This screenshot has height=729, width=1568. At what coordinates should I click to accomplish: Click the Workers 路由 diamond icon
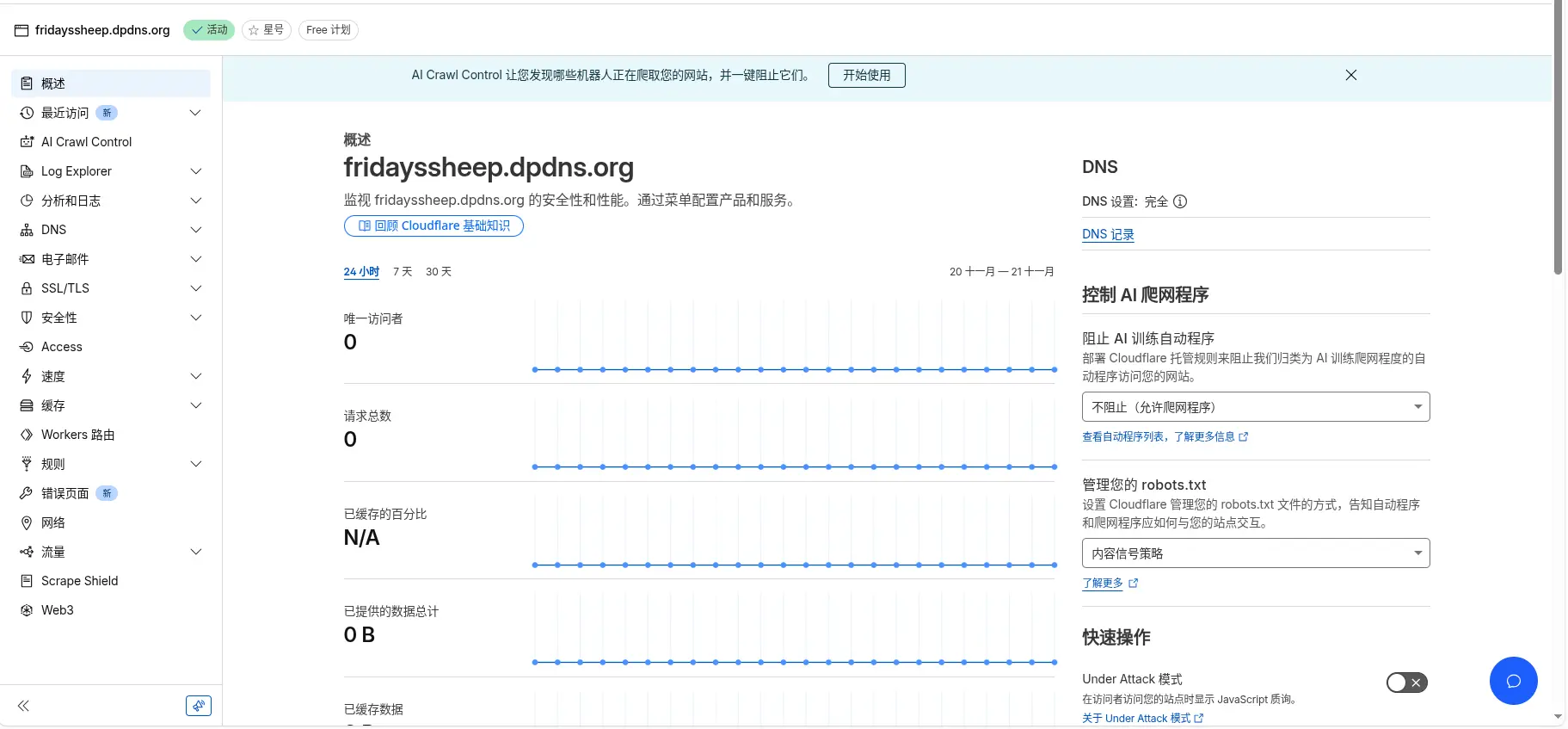tap(27, 435)
